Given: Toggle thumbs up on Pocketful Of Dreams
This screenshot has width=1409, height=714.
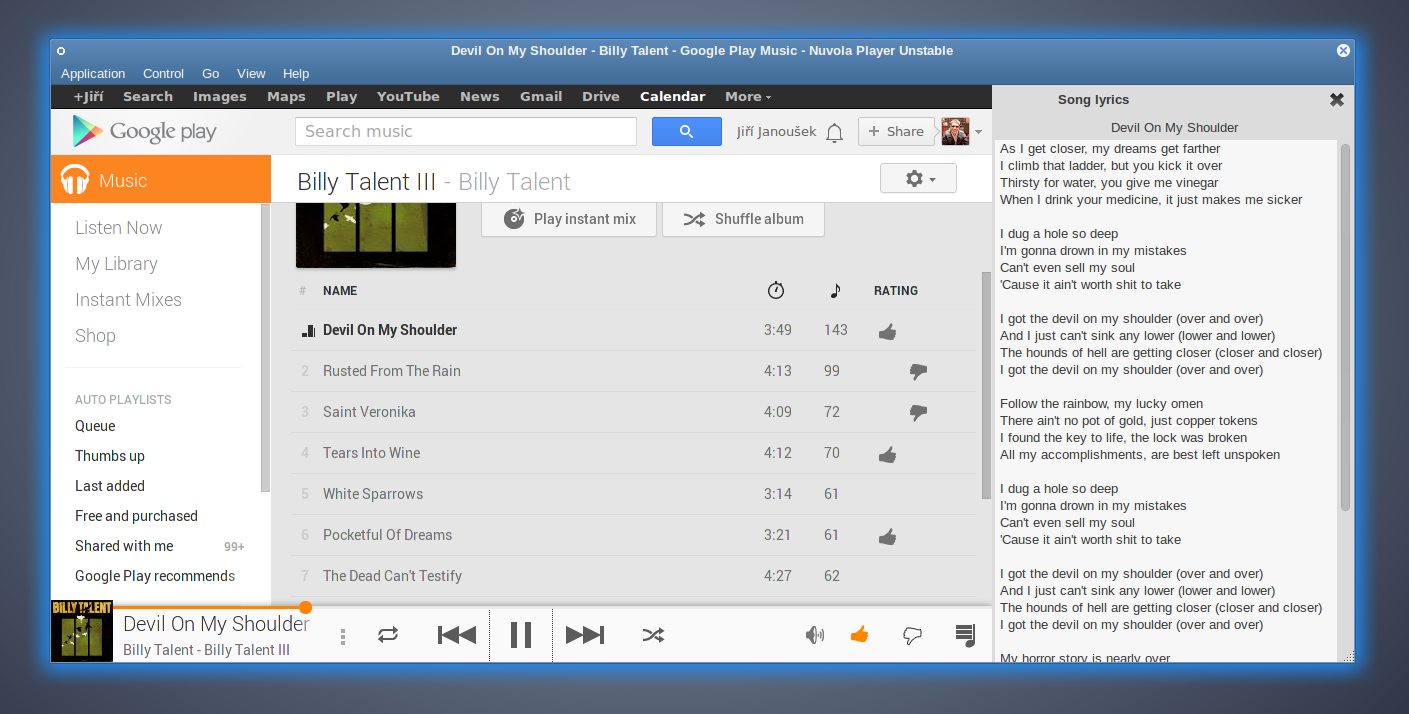Looking at the screenshot, I should [x=887, y=536].
